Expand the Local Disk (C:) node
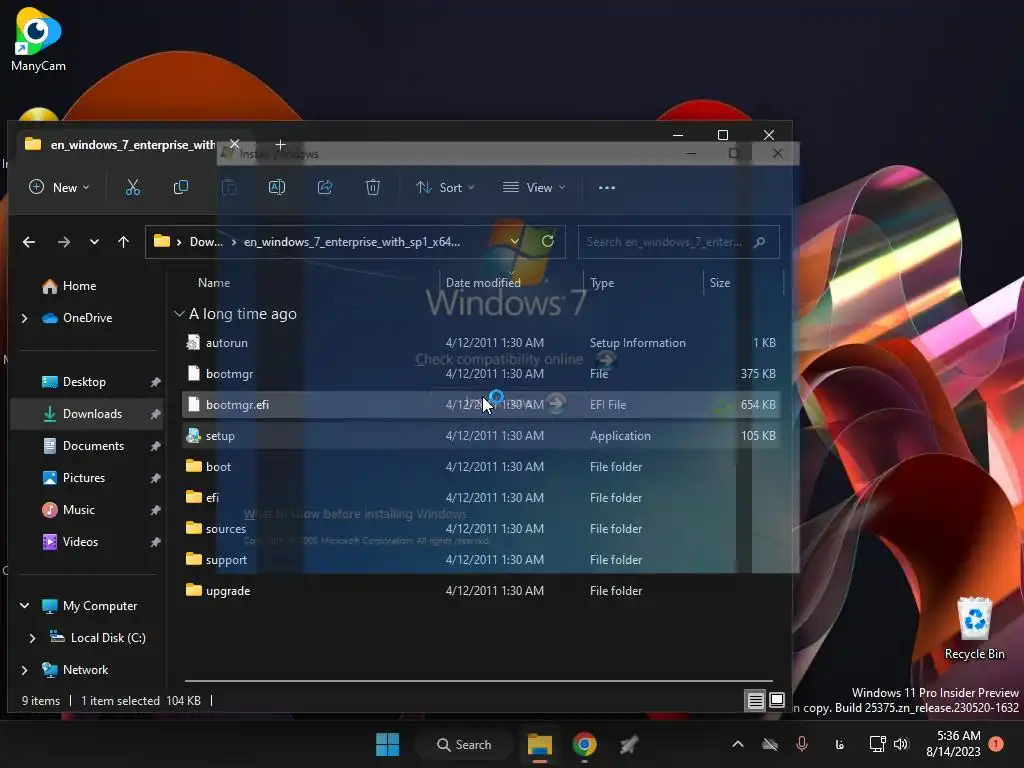 tap(32, 638)
